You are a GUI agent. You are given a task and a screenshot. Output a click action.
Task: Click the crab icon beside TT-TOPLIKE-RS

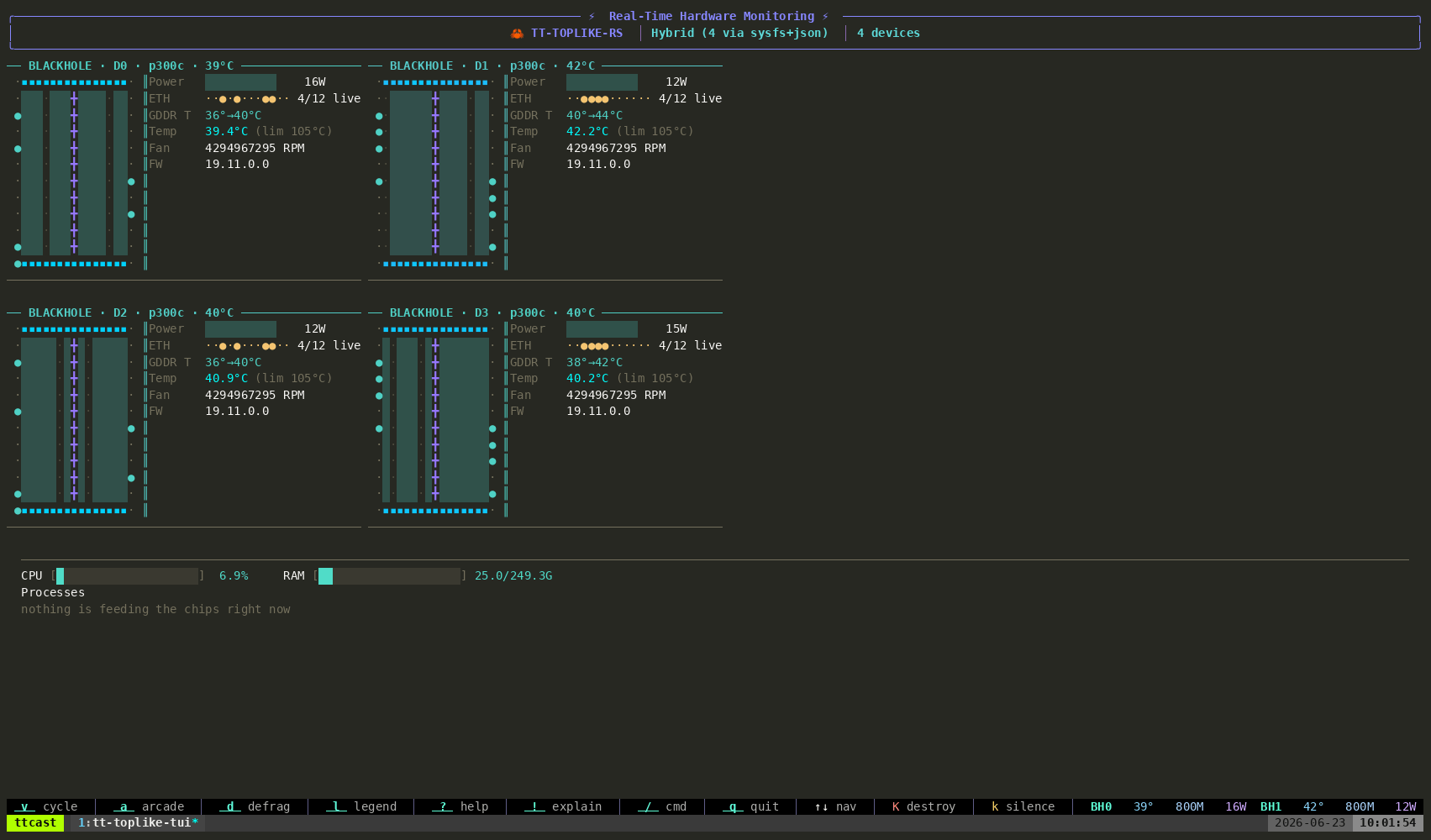pyautogui.click(x=517, y=34)
